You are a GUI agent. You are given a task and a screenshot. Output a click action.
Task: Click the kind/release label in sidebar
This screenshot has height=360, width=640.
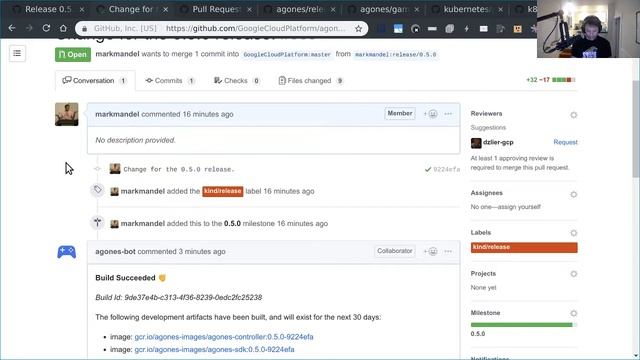[524, 247]
